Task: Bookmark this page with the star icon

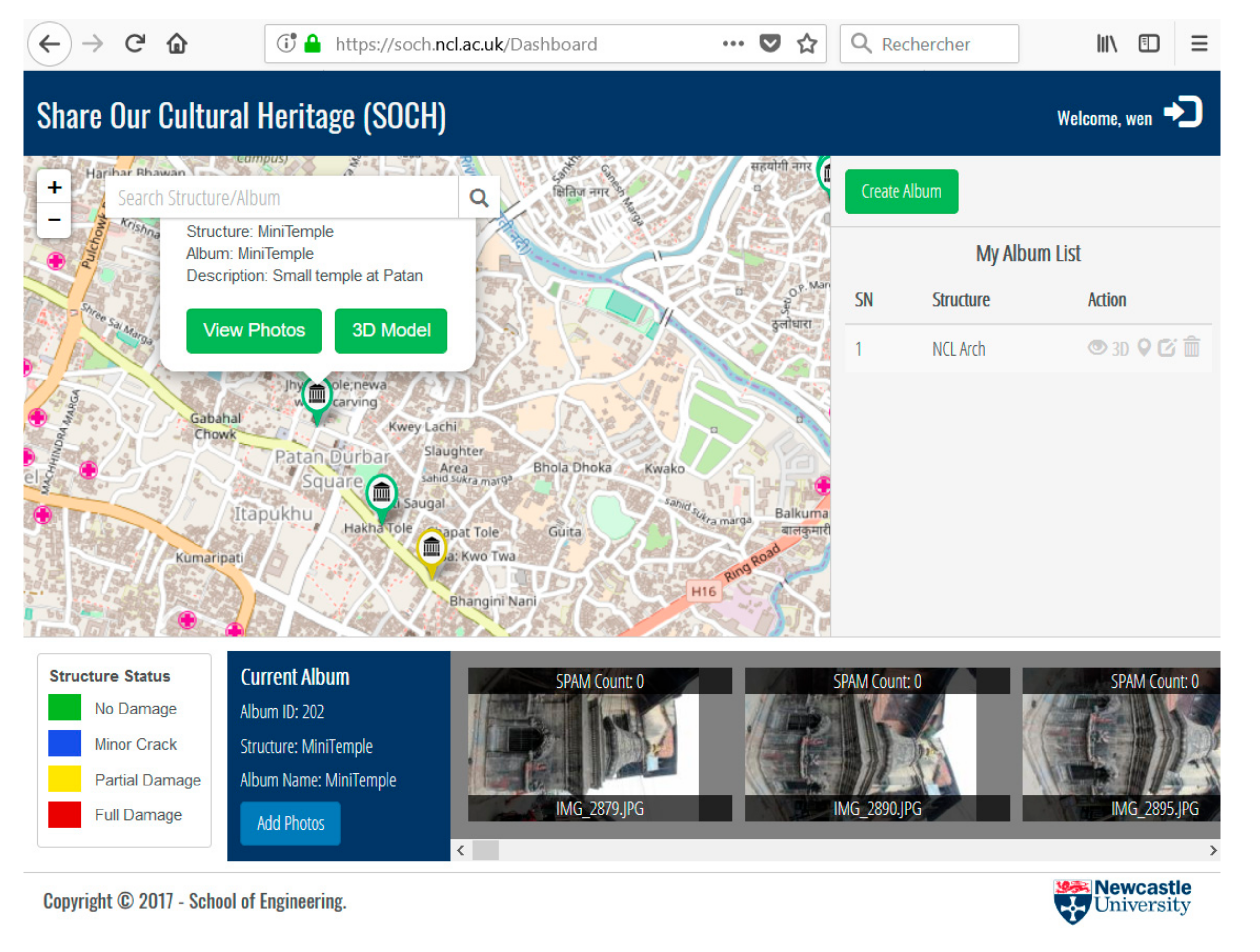Action: (x=806, y=44)
